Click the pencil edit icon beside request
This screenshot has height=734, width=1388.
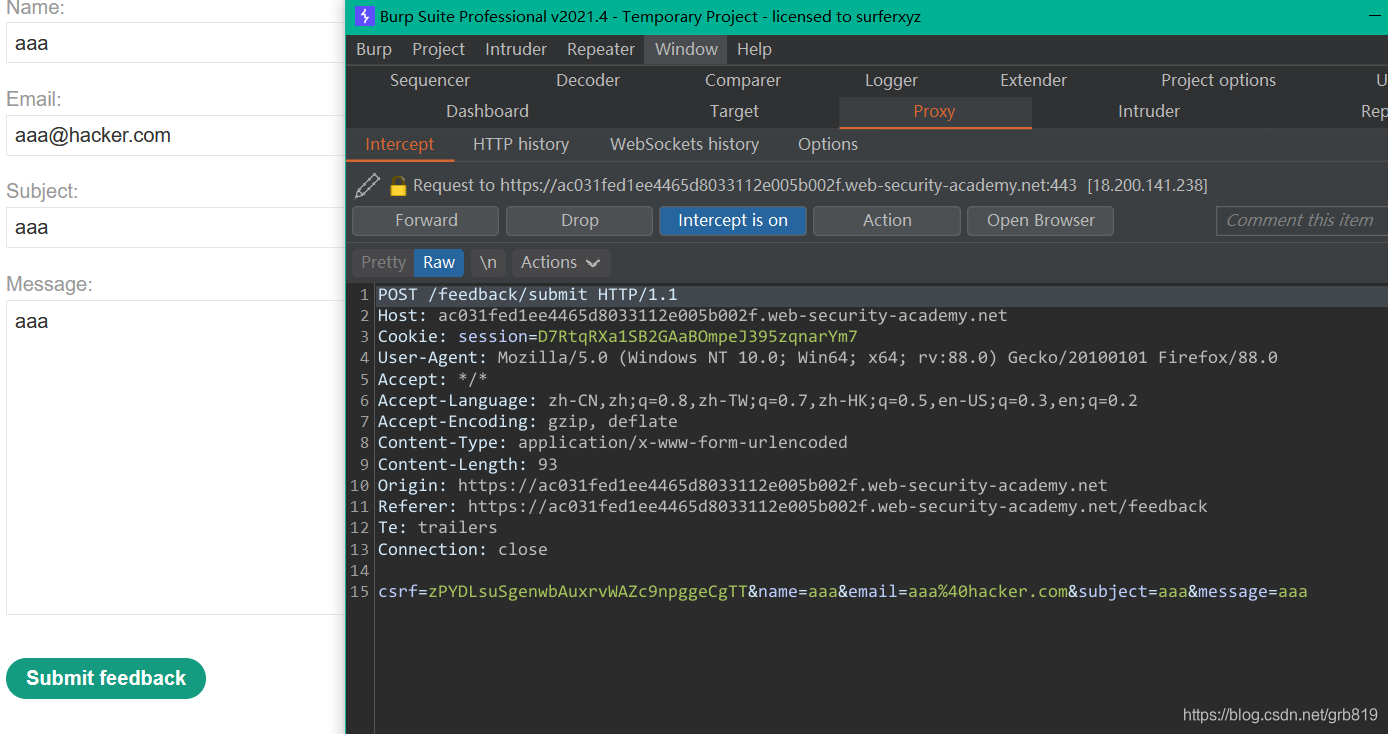[x=367, y=185]
